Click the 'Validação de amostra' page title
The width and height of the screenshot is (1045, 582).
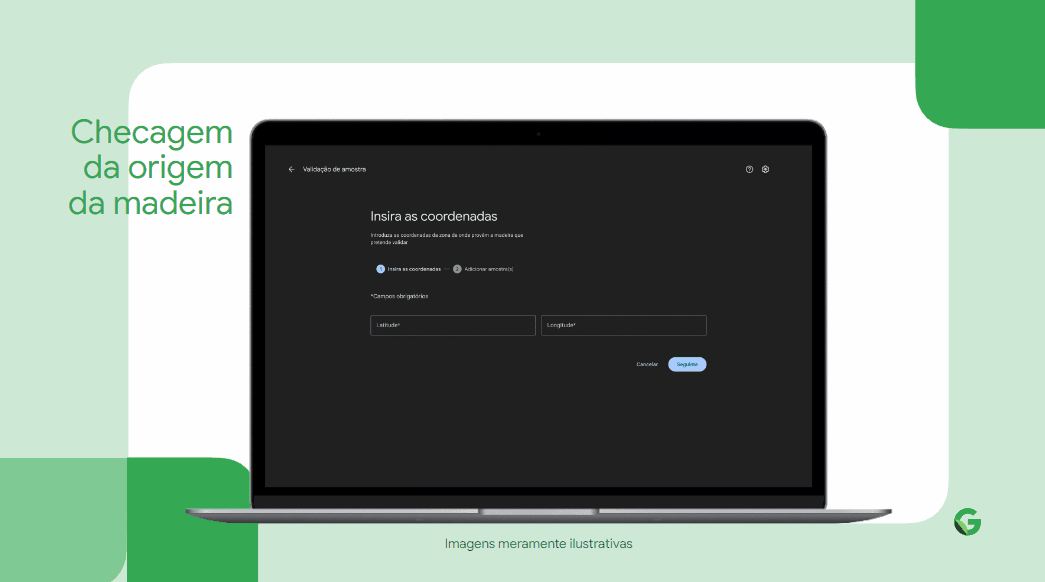coord(334,169)
